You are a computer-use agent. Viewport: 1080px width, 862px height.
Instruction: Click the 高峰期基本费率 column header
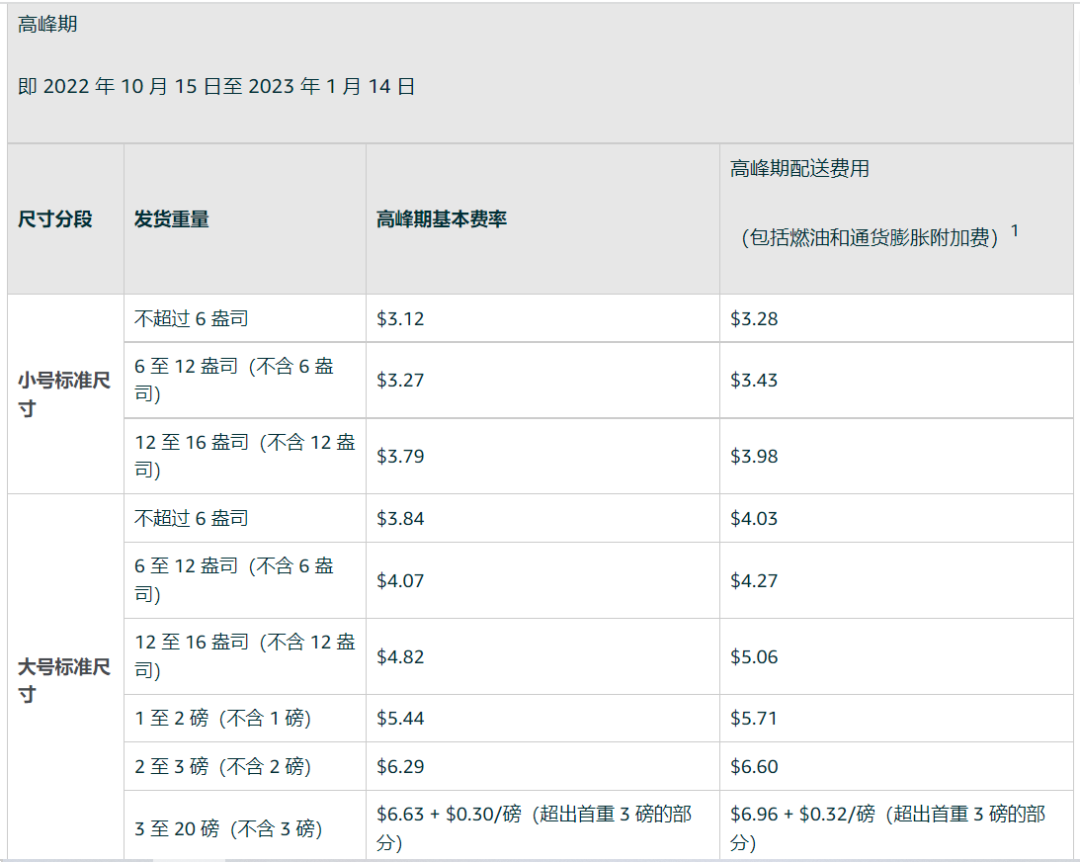pyautogui.click(x=441, y=219)
